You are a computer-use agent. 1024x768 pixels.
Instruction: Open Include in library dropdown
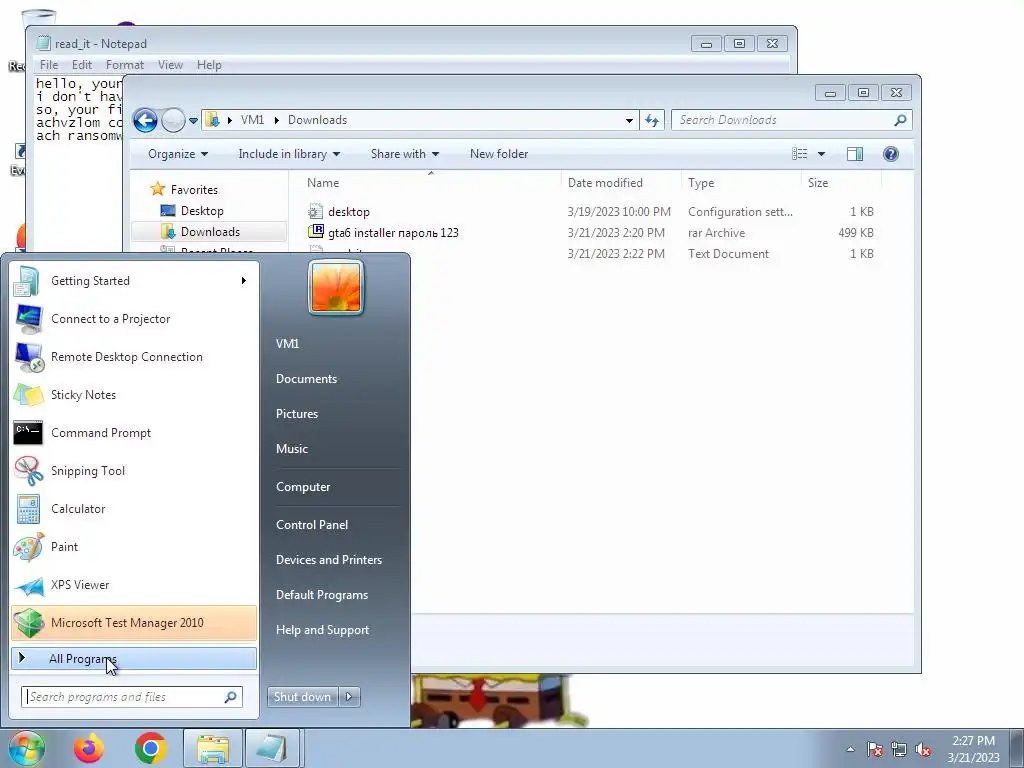coord(289,154)
